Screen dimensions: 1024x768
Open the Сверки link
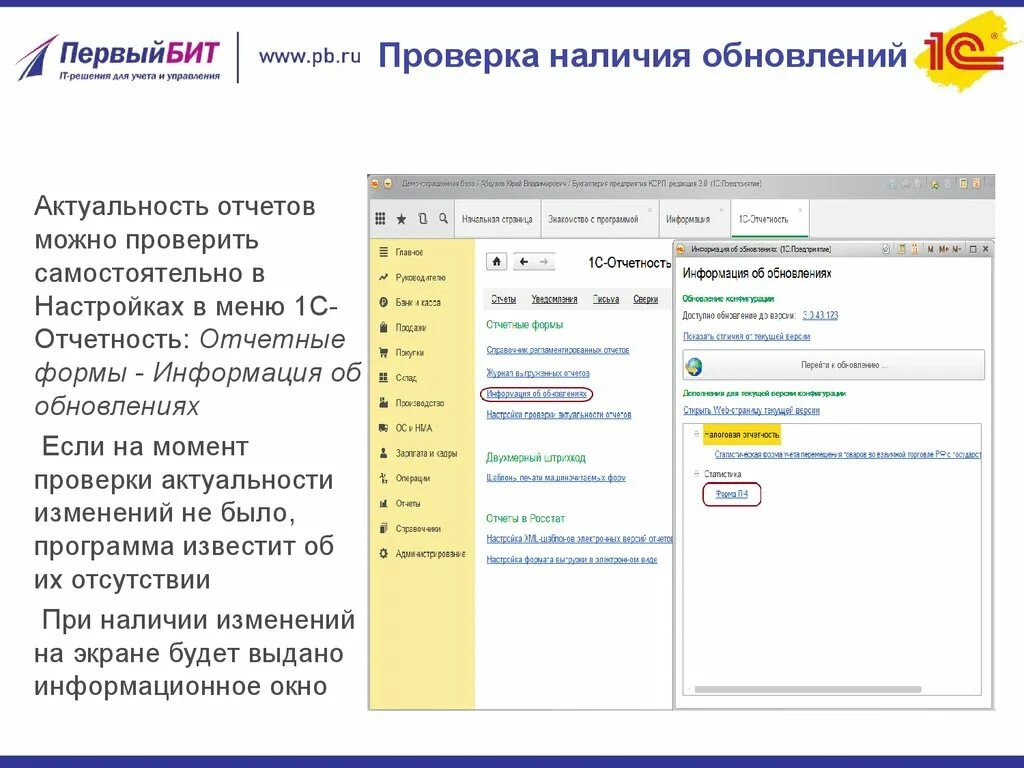645,299
